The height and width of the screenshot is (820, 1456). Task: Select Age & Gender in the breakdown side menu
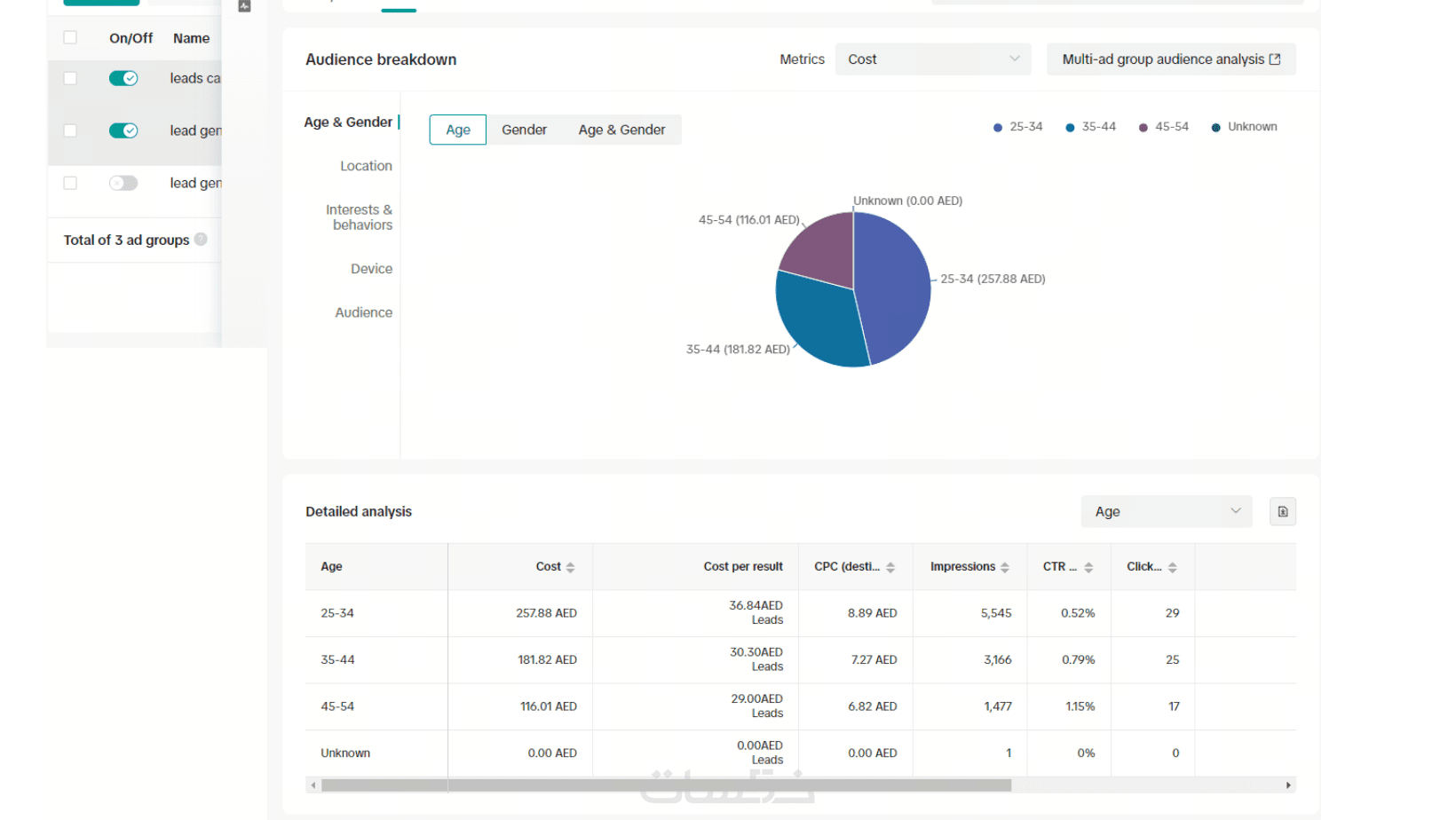click(x=348, y=122)
